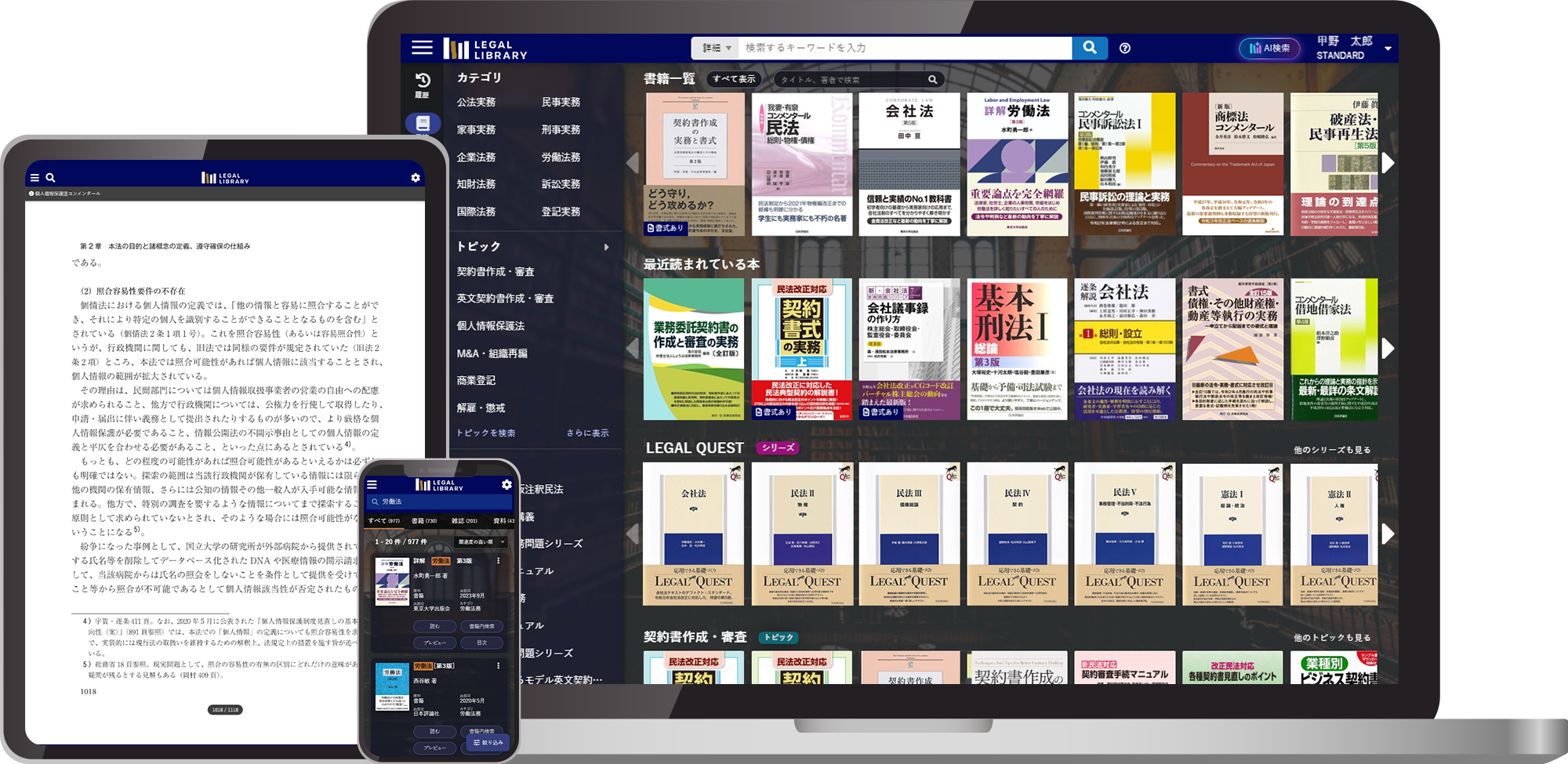The width and height of the screenshot is (1568, 764).
Task: Open the 詳細 search mode dropdown
Action: [717, 48]
